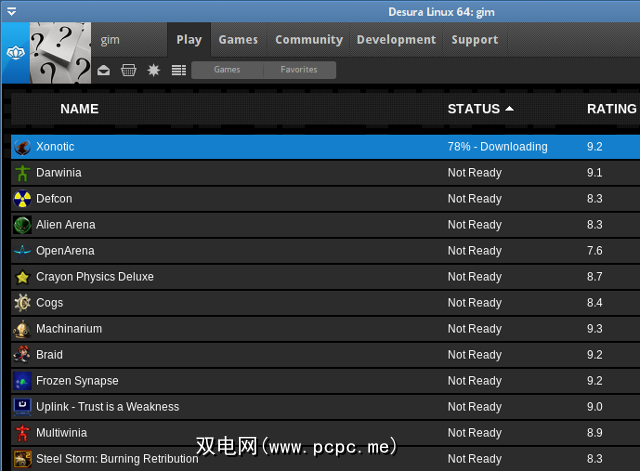This screenshot has width=640, height=471.
Task: Open the Desura logo menu button
Action: coord(16,53)
